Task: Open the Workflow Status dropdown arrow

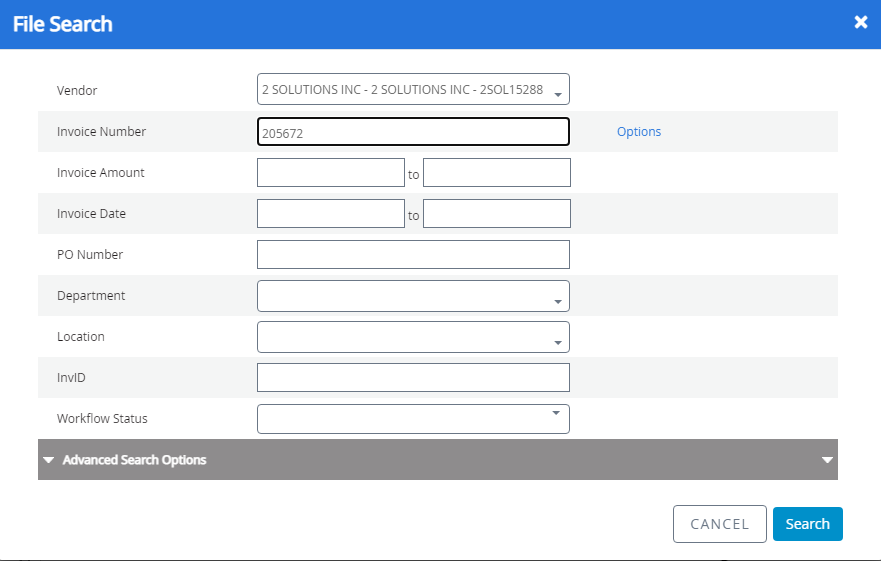Action: (557, 413)
